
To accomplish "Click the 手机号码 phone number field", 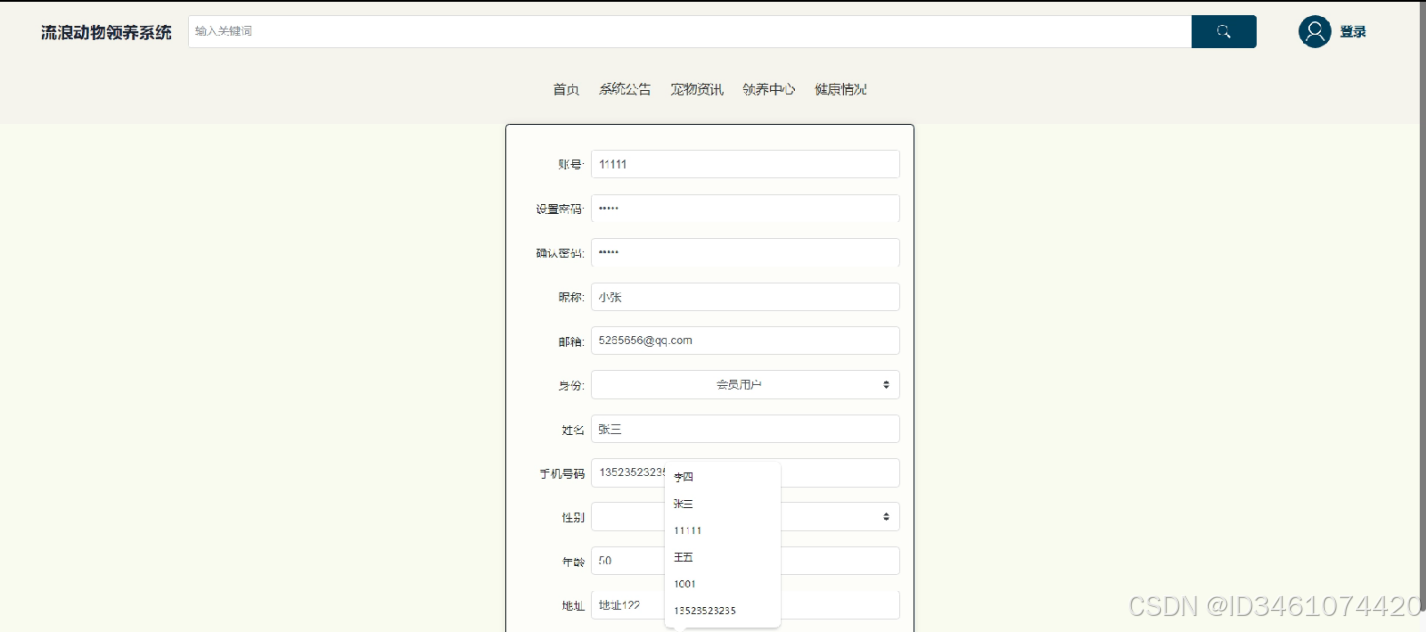I will pos(745,472).
